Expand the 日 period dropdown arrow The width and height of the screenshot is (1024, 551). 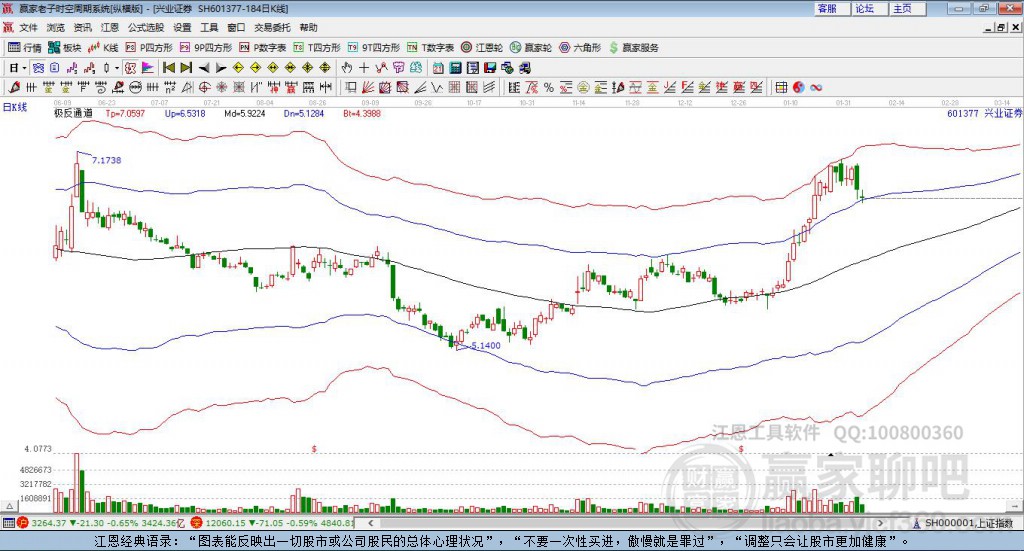25,68
